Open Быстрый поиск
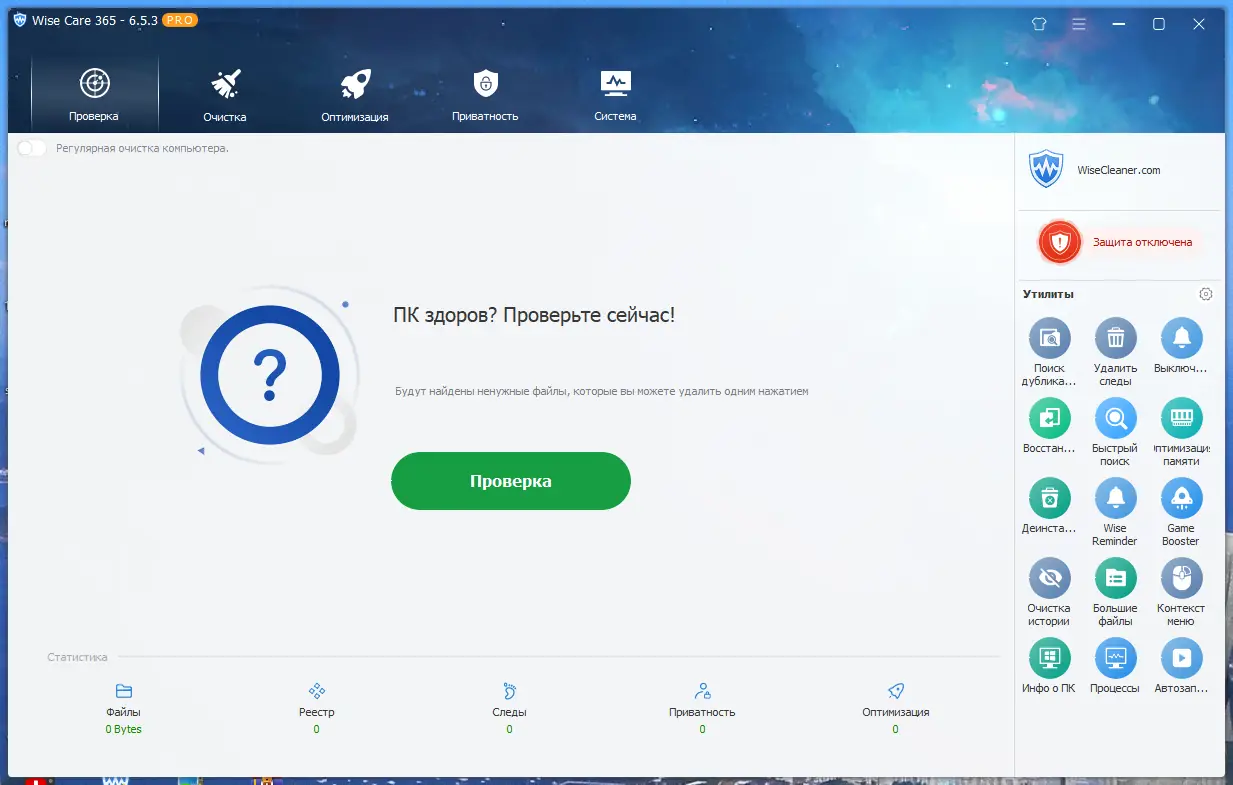Screen dimensions: 1233x785 [1115, 418]
